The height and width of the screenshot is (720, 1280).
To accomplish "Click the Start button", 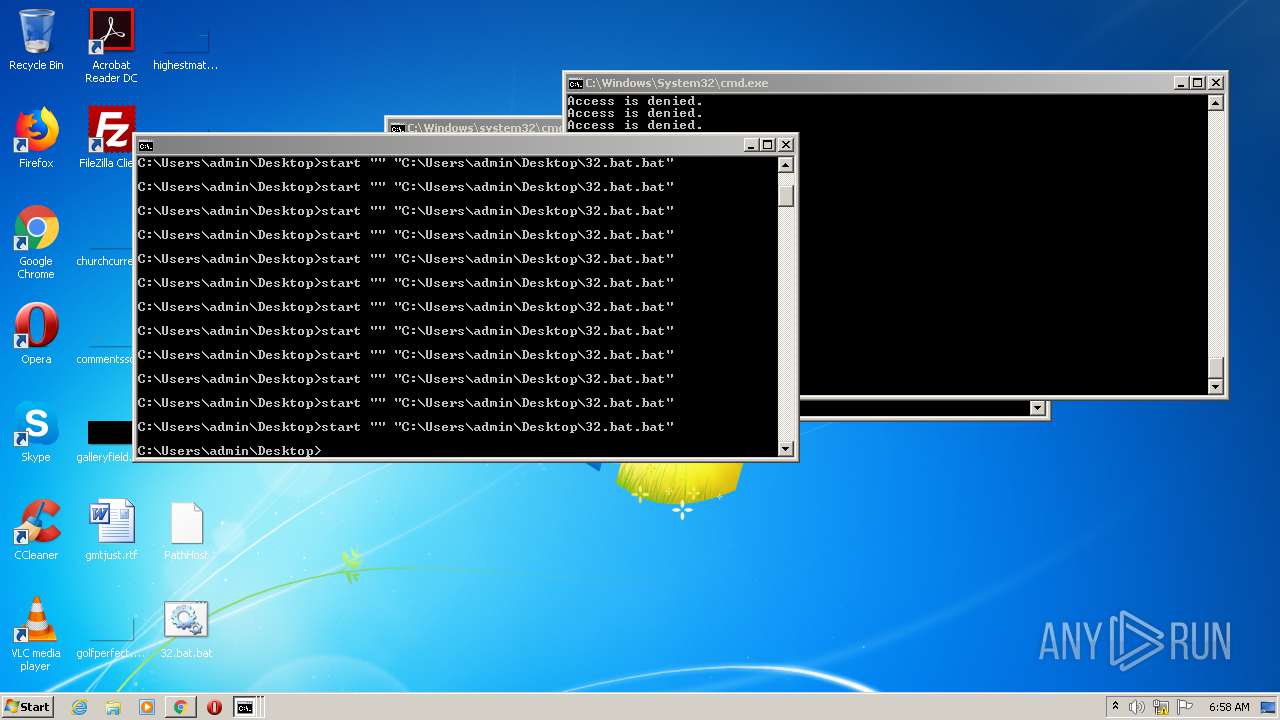I will 27,706.
